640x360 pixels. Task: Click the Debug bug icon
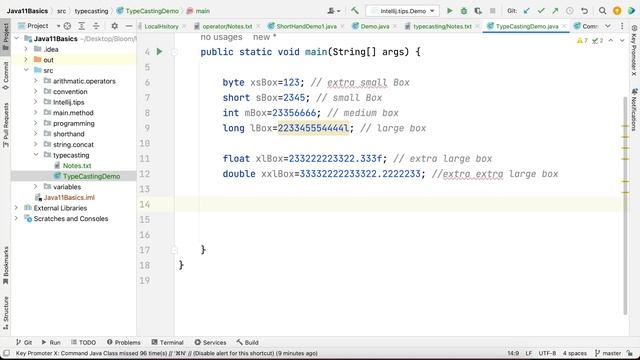tap(464, 11)
